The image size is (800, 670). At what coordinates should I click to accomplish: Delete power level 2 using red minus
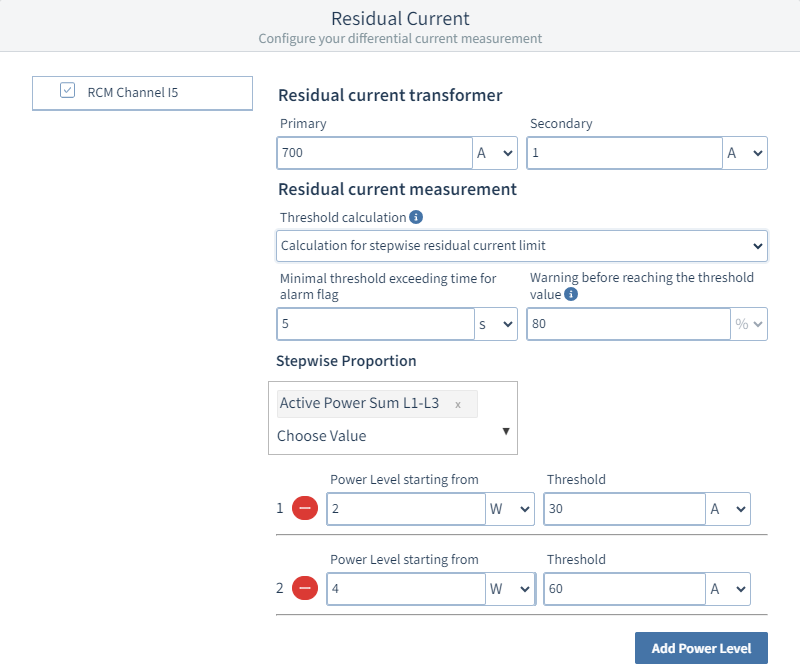pos(306,588)
